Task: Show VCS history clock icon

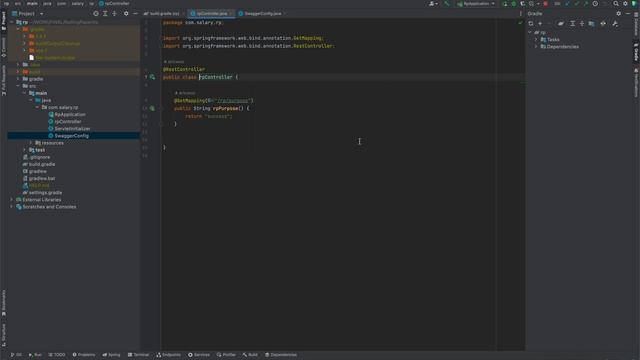Action: (x=595, y=4)
